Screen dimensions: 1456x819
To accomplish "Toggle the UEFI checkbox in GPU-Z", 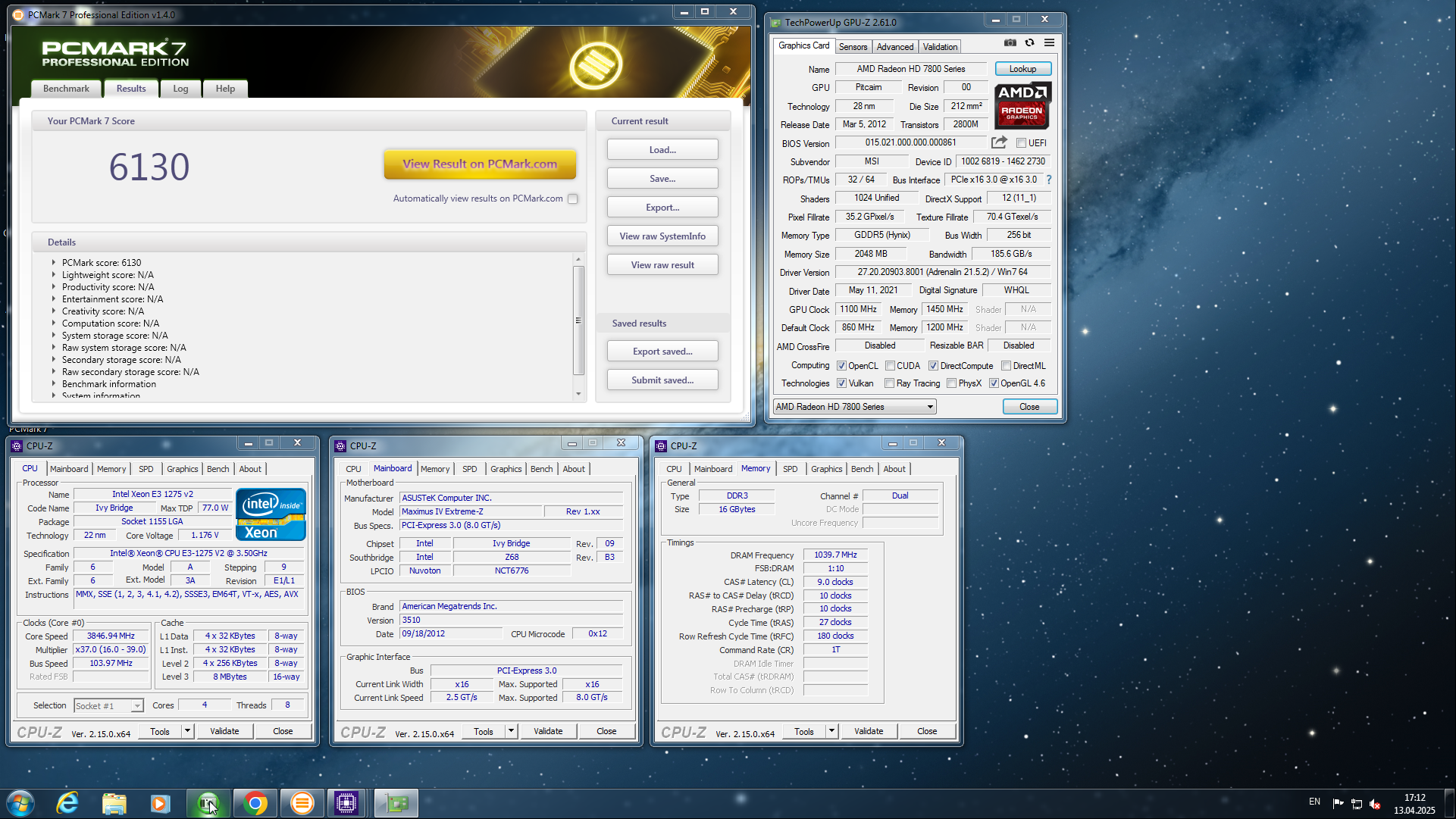I will tap(1021, 142).
